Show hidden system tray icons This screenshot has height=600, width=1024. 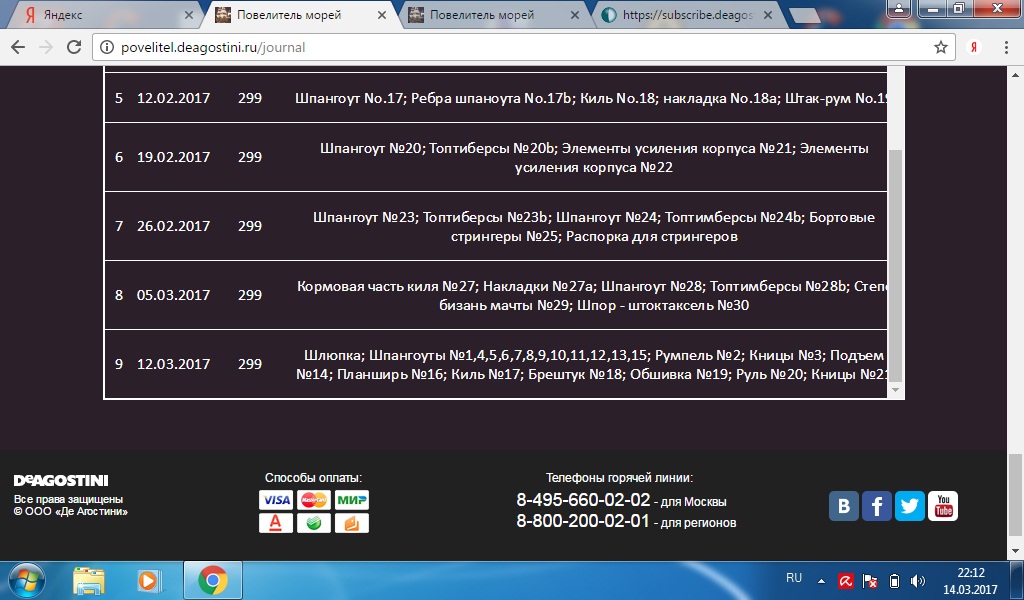822,580
